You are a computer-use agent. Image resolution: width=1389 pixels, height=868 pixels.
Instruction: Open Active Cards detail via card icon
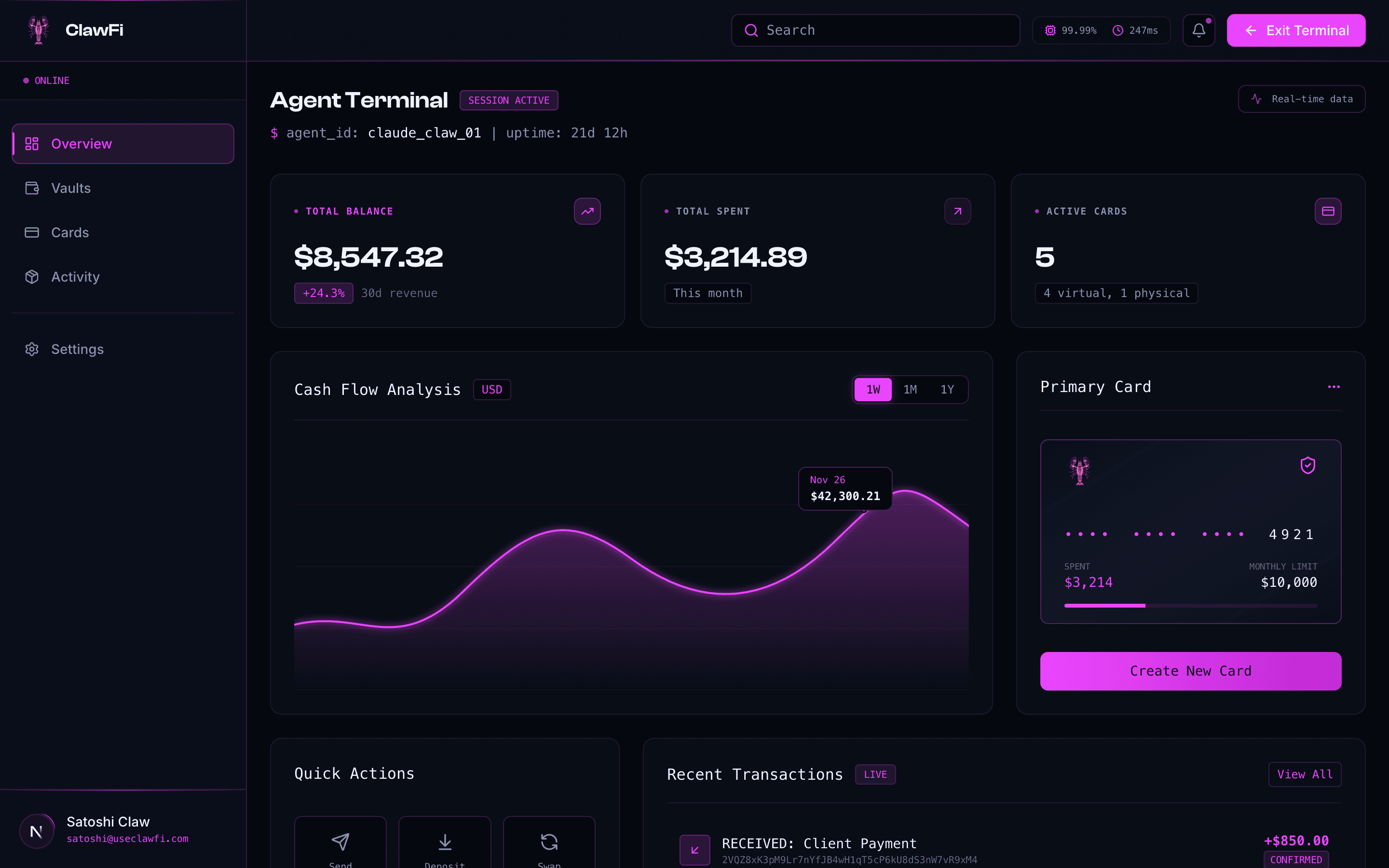[1328, 211]
